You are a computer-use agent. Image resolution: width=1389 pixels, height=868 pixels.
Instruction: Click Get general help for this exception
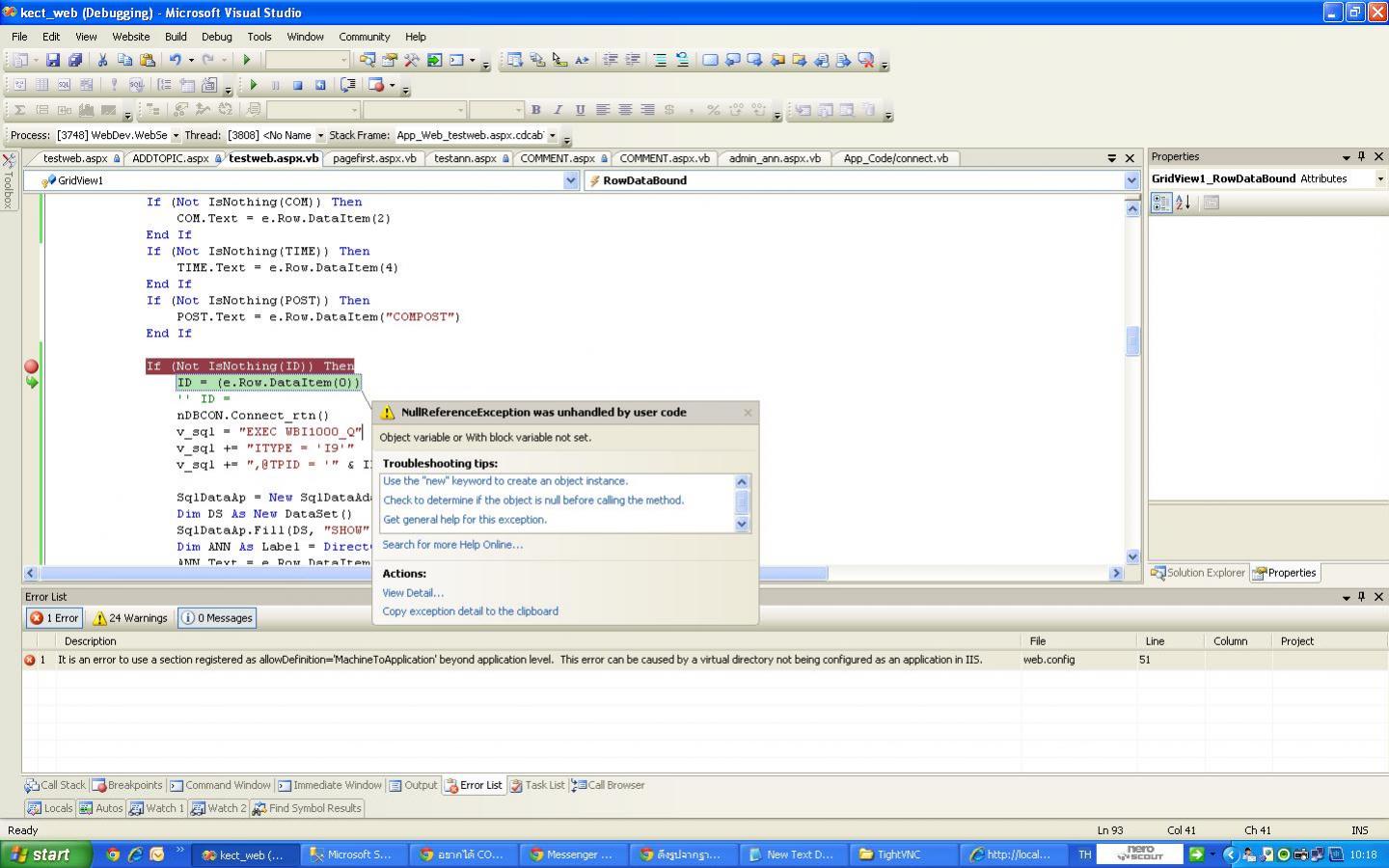(x=465, y=520)
